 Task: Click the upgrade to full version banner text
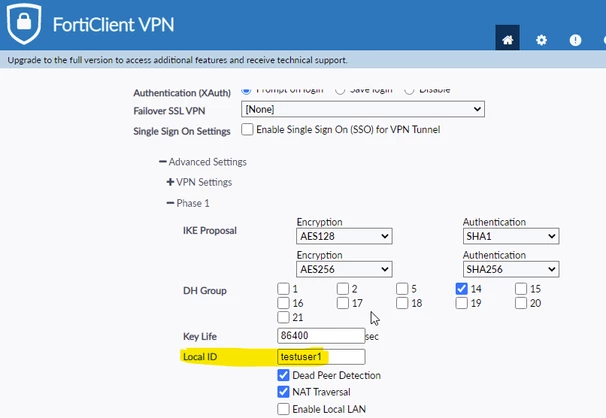point(177,60)
